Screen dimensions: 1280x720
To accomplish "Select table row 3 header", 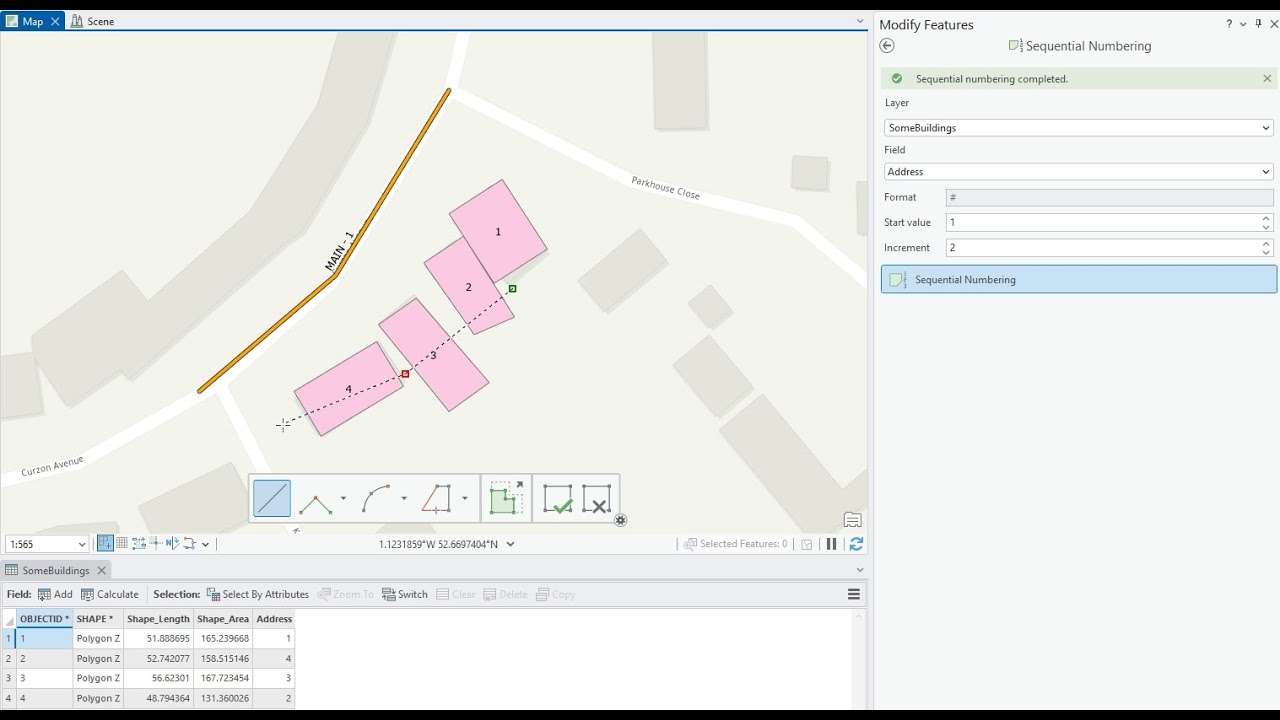I will pos(8,678).
